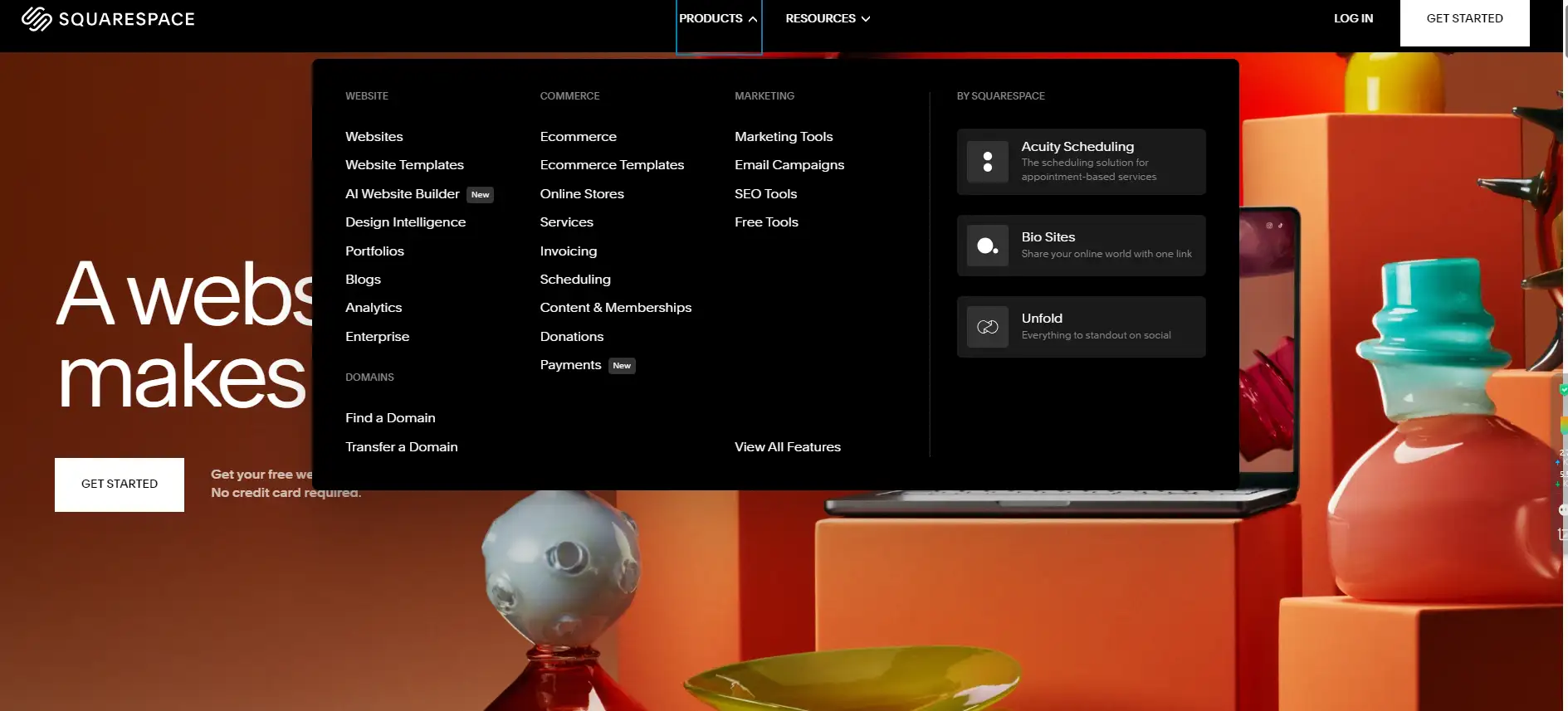
Task: Open Websites in the menu
Action: [x=374, y=137]
